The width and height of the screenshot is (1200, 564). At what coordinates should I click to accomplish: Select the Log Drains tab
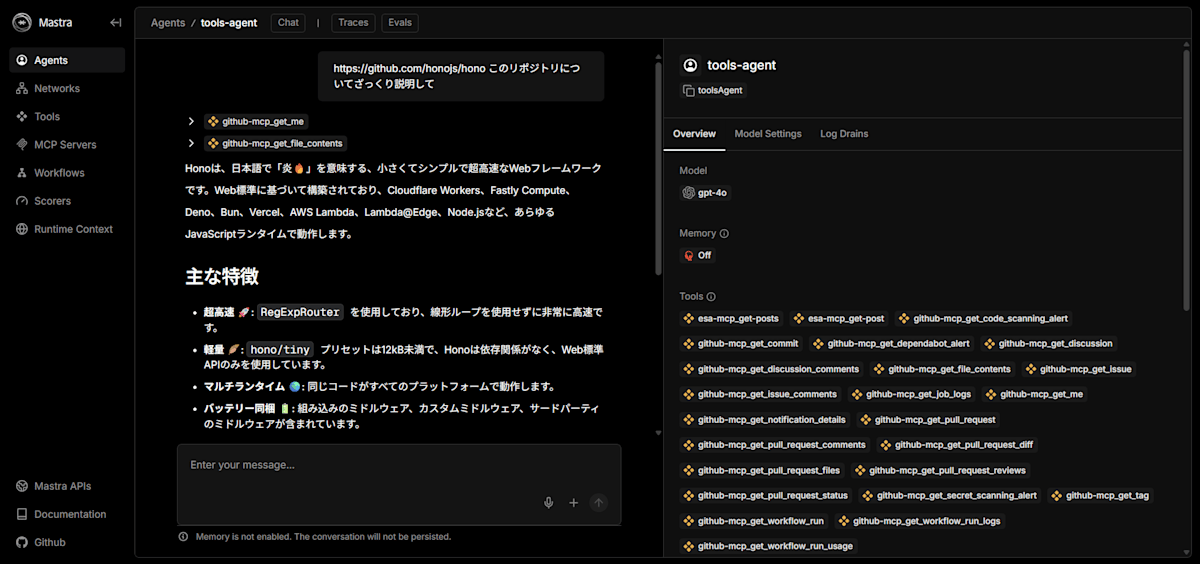pos(844,134)
